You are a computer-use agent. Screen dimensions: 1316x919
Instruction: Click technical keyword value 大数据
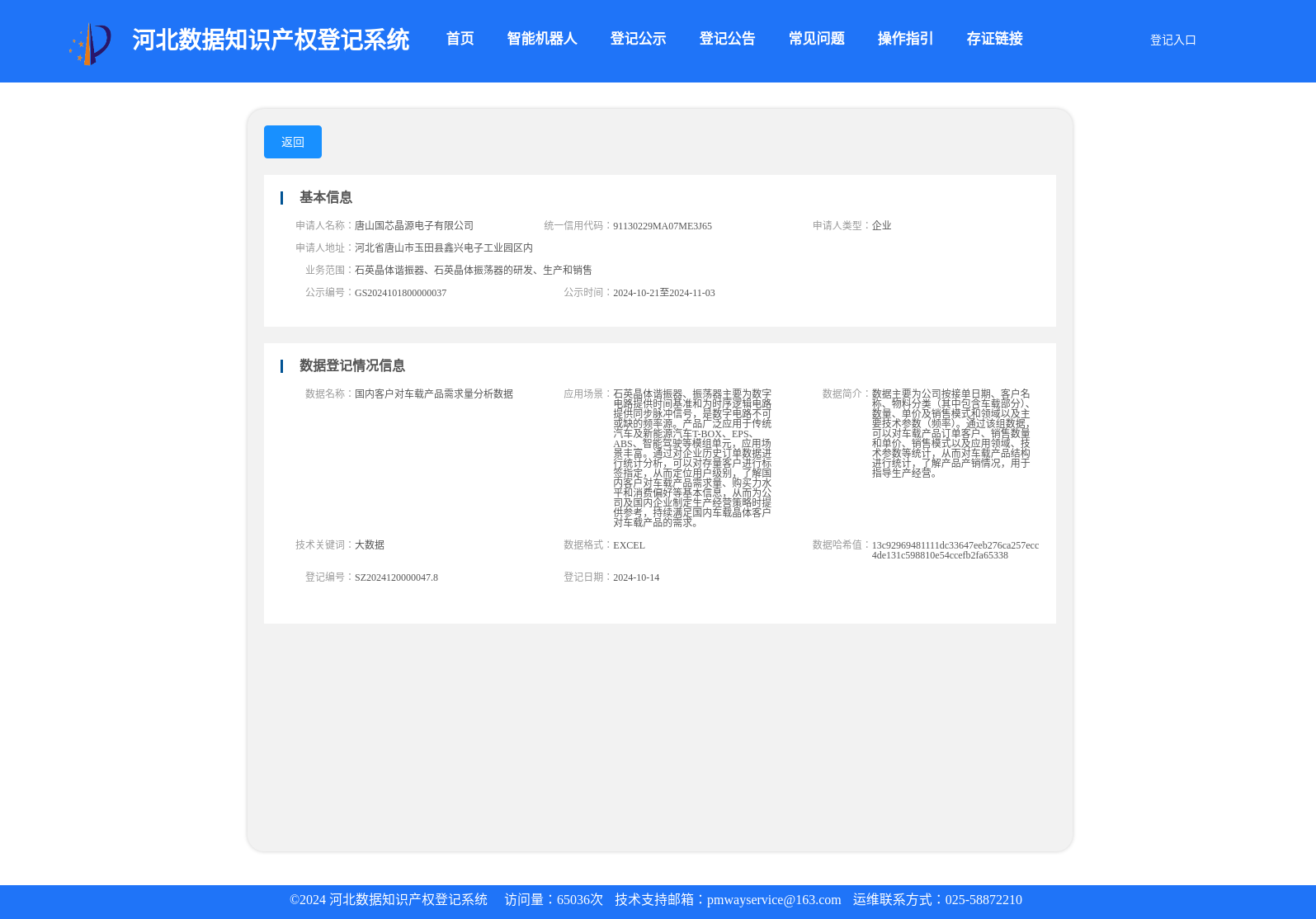coord(370,544)
